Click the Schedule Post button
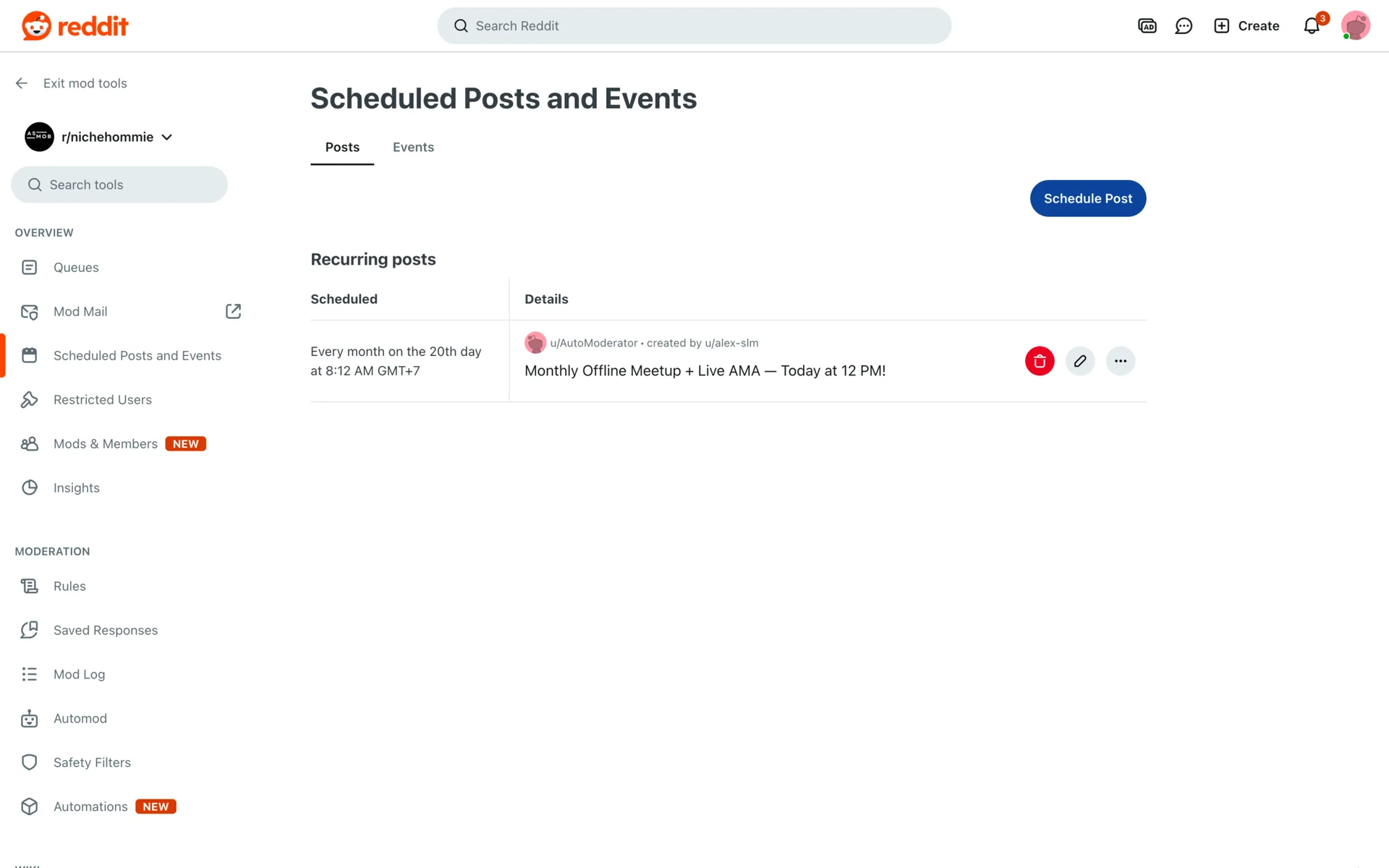The width and height of the screenshot is (1389, 868). (1087, 198)
